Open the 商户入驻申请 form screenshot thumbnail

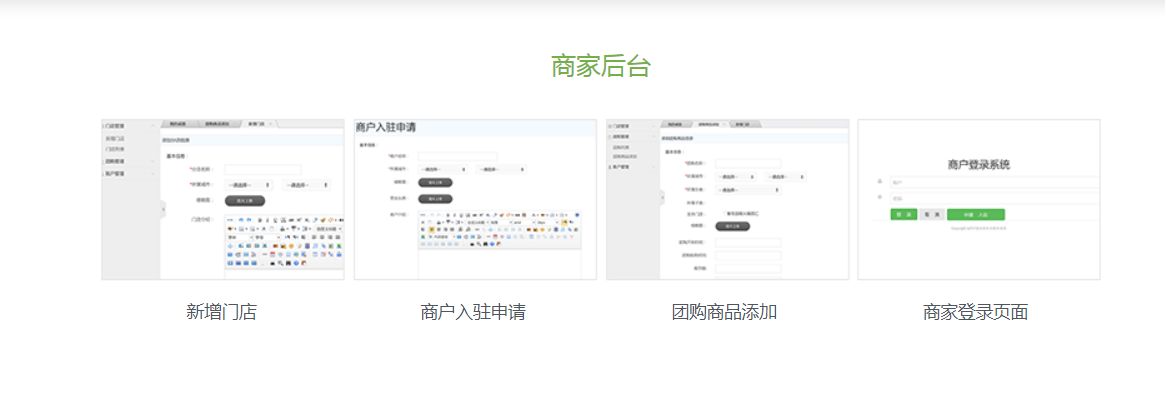coord(475,199)
